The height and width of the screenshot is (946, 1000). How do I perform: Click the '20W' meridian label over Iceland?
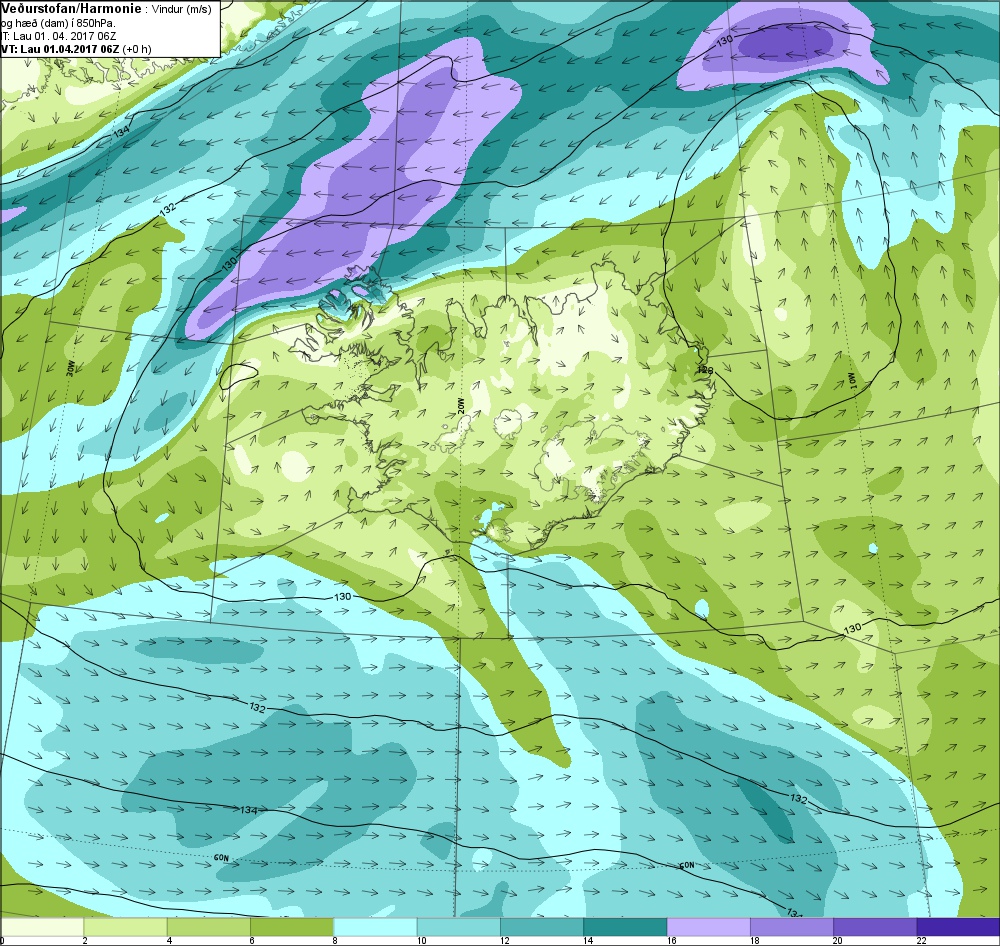coord(460,406)
